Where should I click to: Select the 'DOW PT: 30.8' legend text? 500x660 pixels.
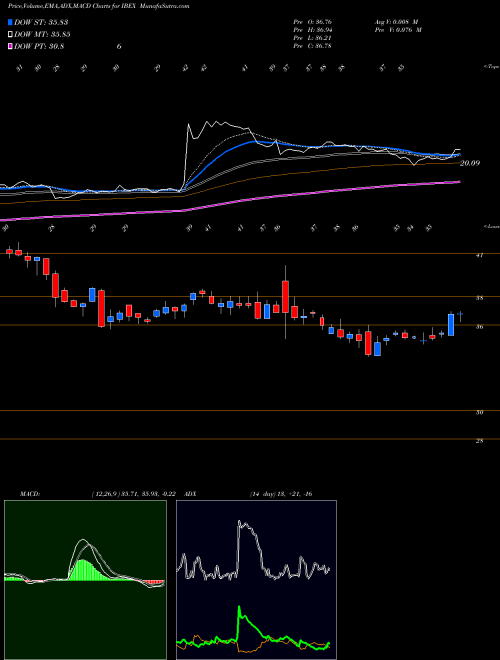pyautogui.click(x=39, y=46)
